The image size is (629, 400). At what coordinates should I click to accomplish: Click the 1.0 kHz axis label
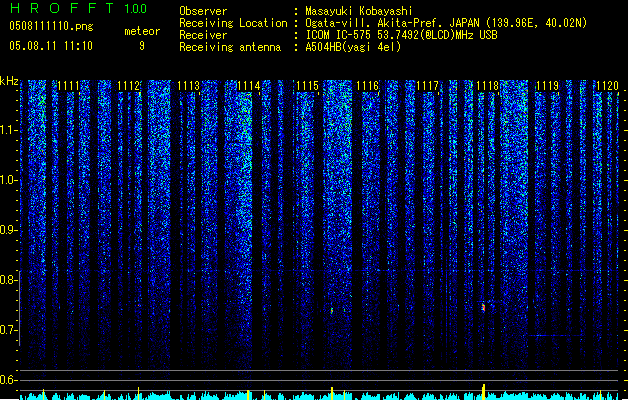click(8, 180)
